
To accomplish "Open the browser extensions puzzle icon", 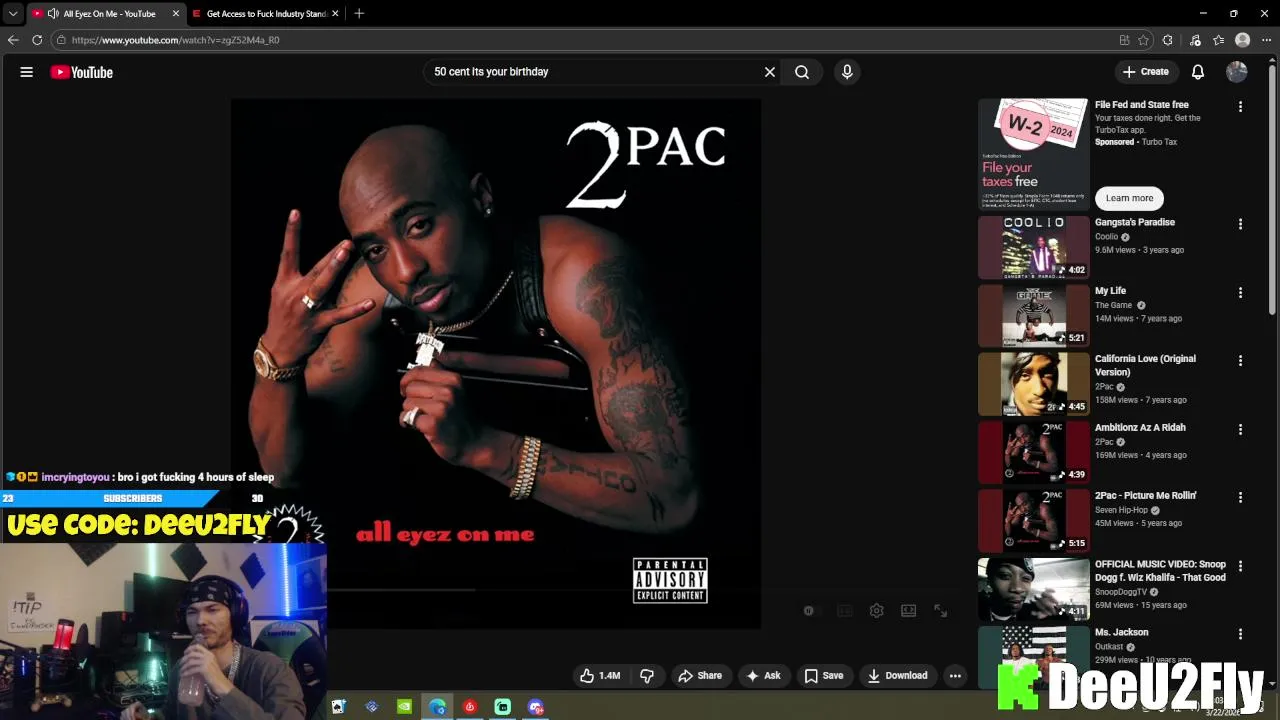I will (x=1168, y=40).
